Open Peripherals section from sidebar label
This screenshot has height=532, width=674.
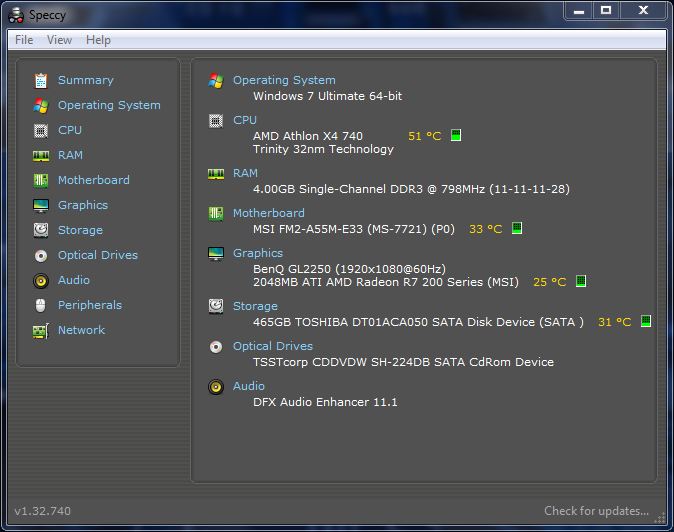[90, 305]
